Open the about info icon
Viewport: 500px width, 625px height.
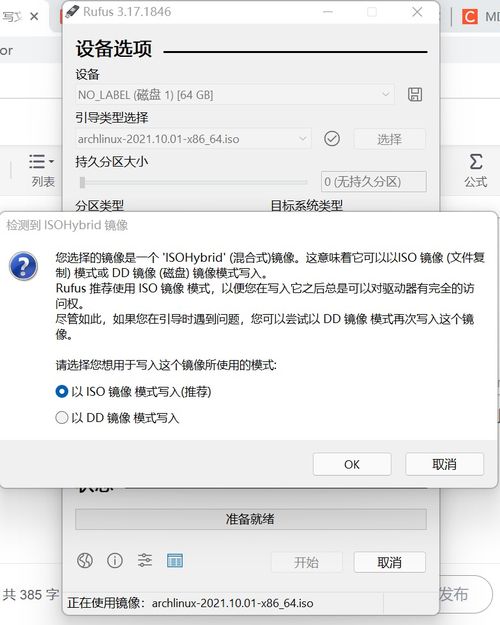tap(115, 560)
